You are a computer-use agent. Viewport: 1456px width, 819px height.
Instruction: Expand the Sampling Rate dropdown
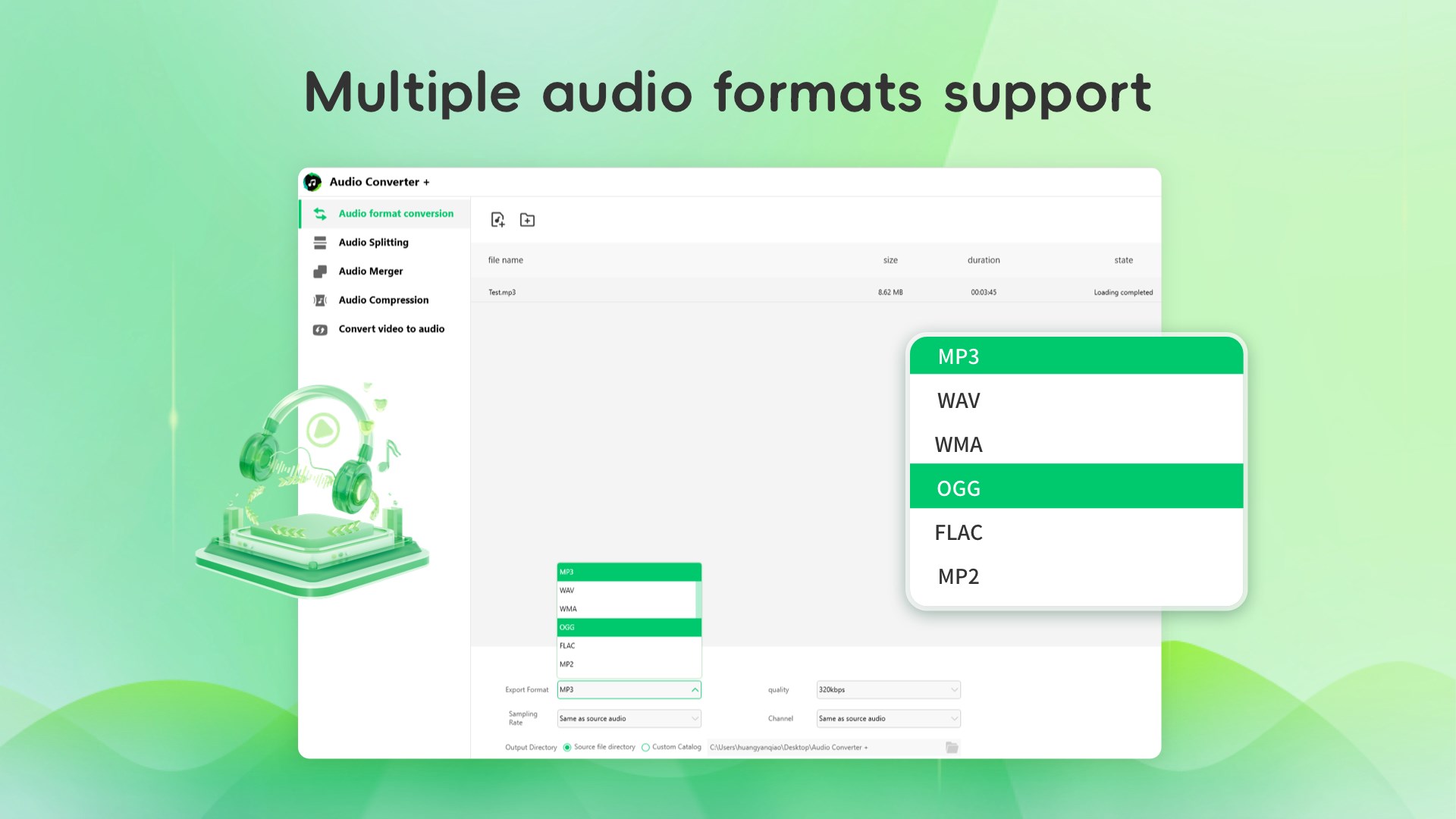coord(629,719)
